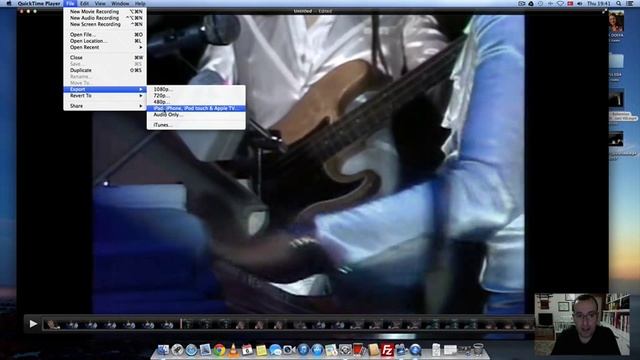Choose New Audio Recording
Viewport: 640px width, 360px height.
pyautogui.click(x=105, y=18)
